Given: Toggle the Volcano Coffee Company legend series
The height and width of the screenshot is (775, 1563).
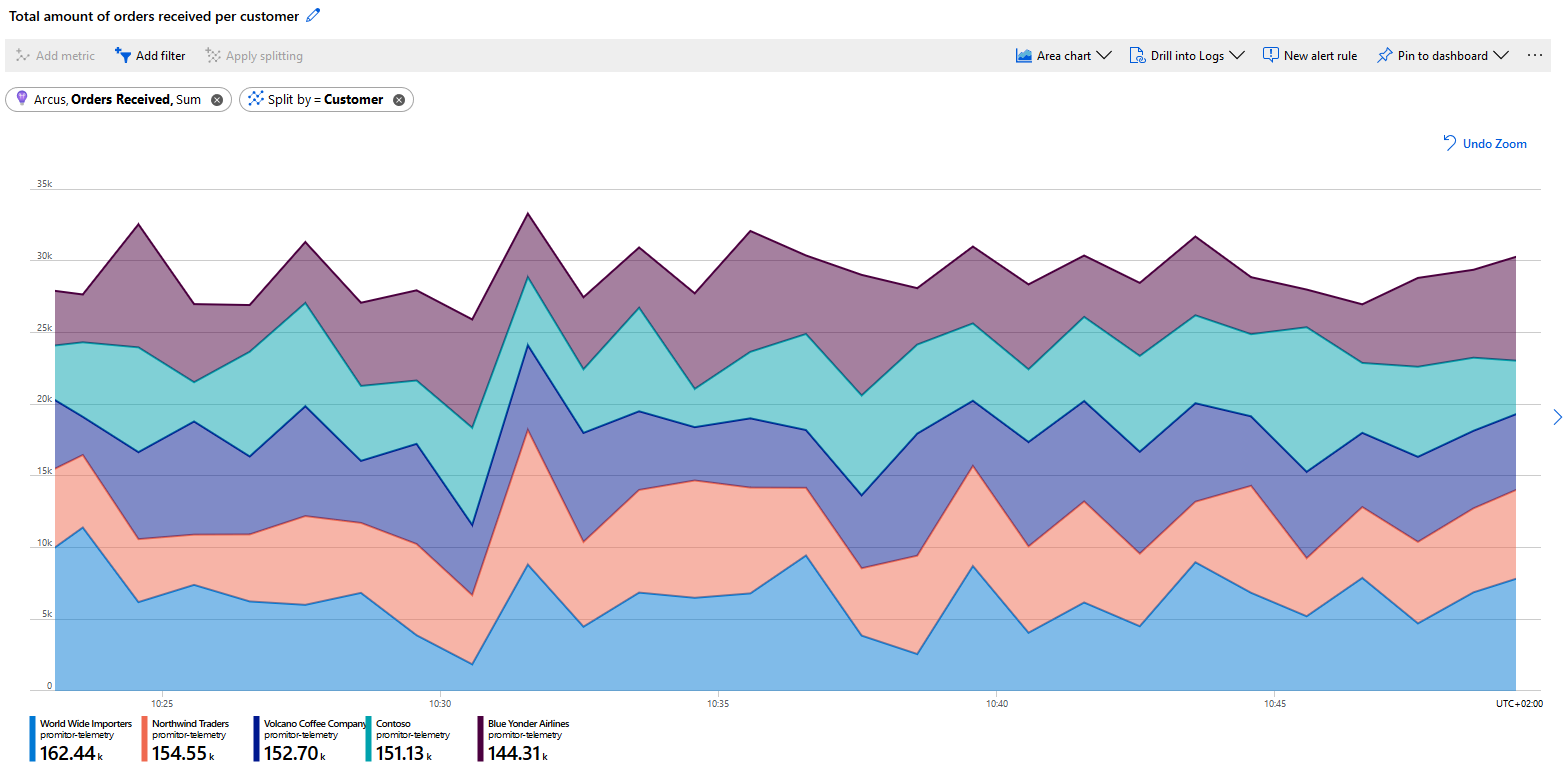Looking at the screenshot, I should [315, 724].
